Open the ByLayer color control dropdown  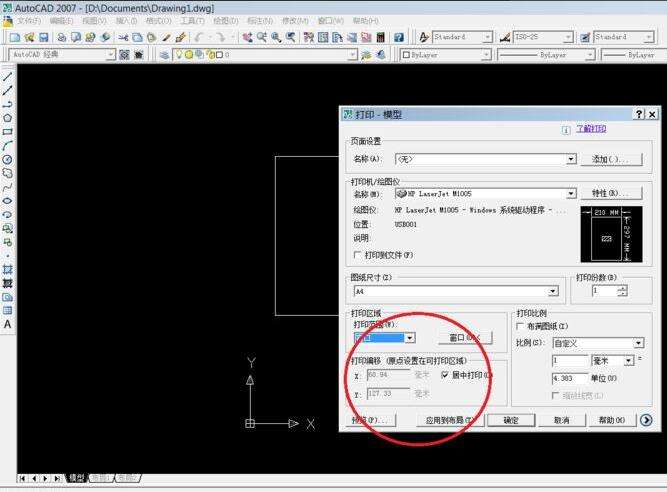point(446,55)
